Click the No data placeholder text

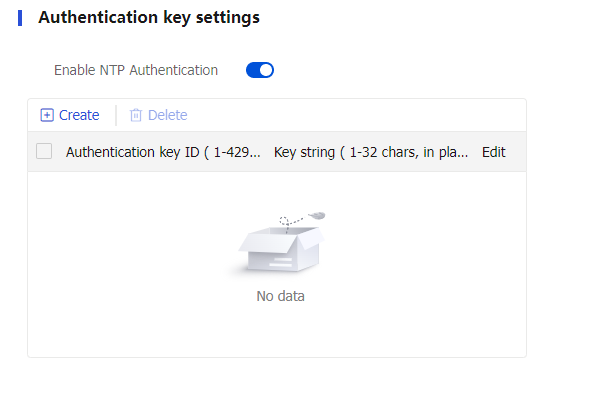[280, 296]
